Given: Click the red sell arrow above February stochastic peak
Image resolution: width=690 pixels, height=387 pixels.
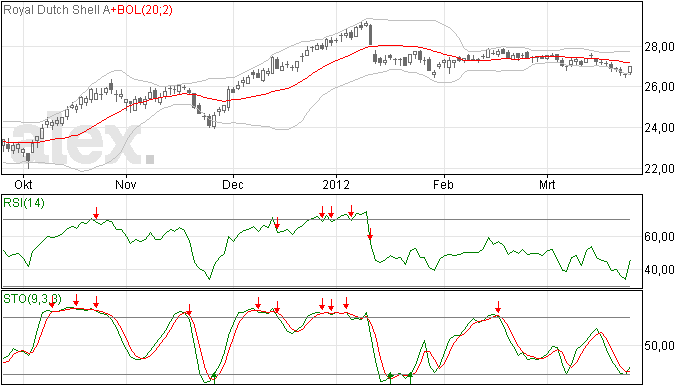Looking at the screenshot, I should [498, 307].
